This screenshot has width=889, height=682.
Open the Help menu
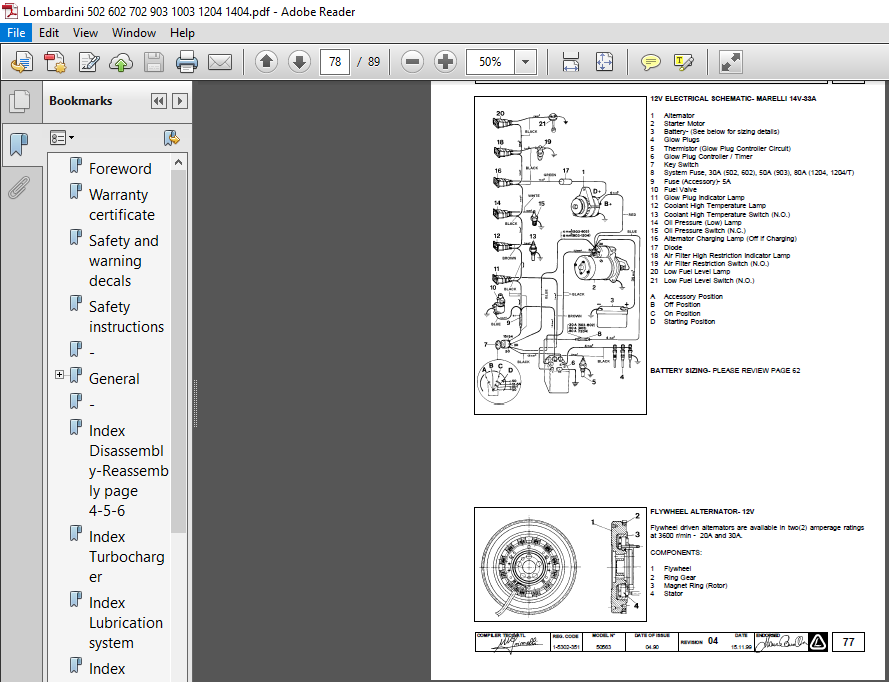click(182, 33)
